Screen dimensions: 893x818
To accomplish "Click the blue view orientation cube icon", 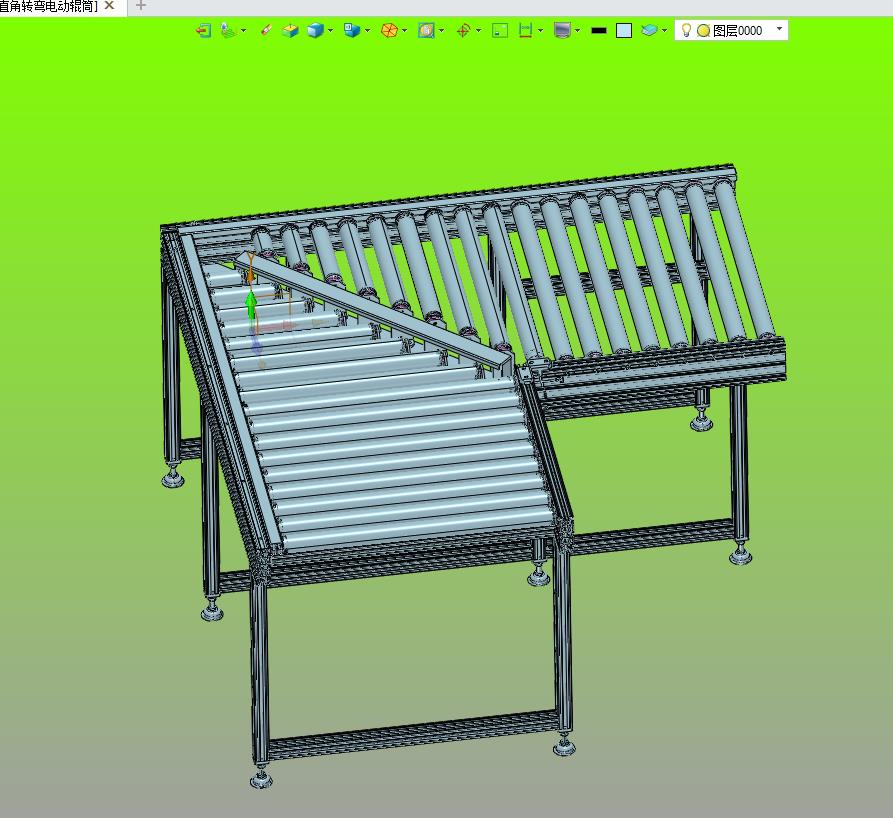I will tap(352, 30).
